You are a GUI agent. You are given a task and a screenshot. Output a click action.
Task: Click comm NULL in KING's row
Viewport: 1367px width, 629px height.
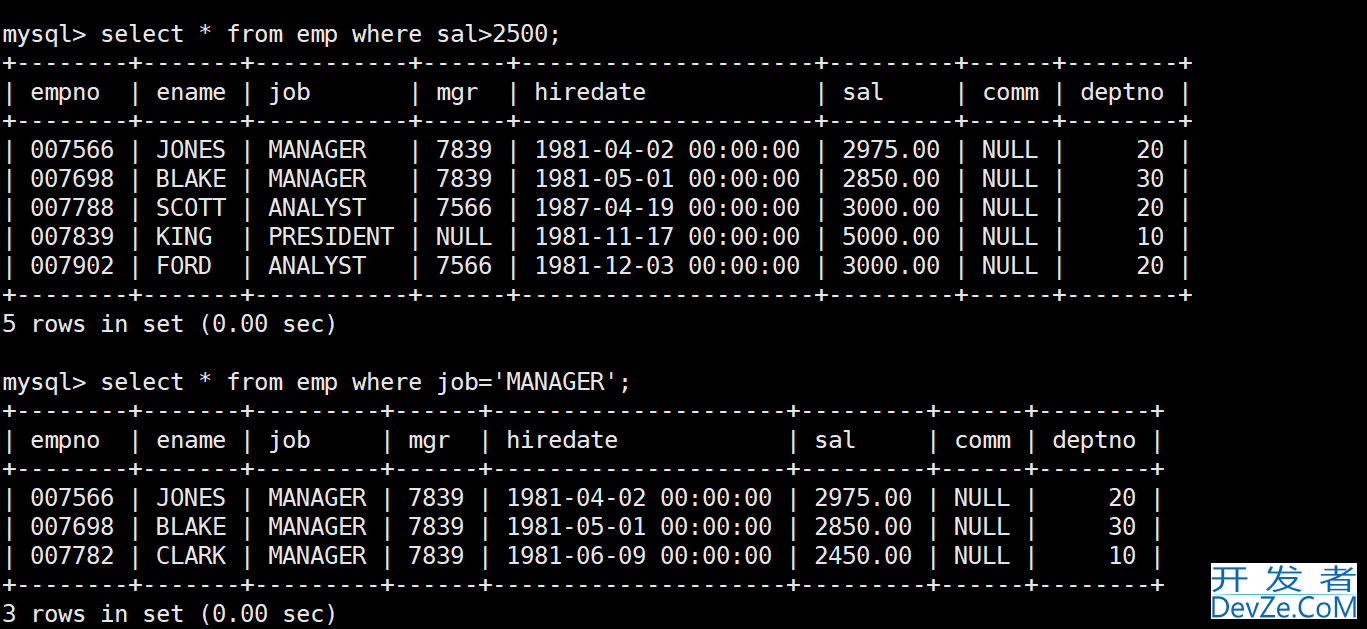tap(1010, 237)
